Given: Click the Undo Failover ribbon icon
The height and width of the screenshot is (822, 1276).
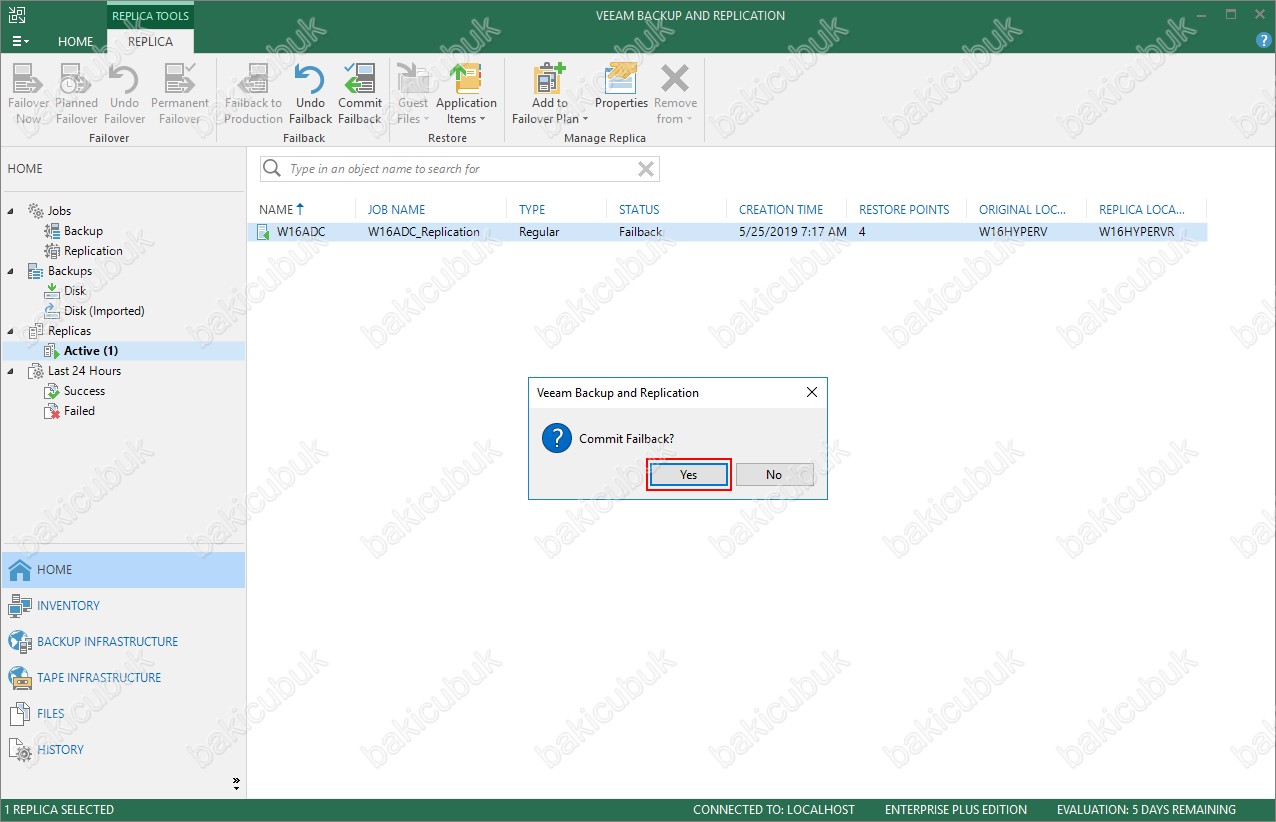Looking at the screenshot, I should point(124,93).
